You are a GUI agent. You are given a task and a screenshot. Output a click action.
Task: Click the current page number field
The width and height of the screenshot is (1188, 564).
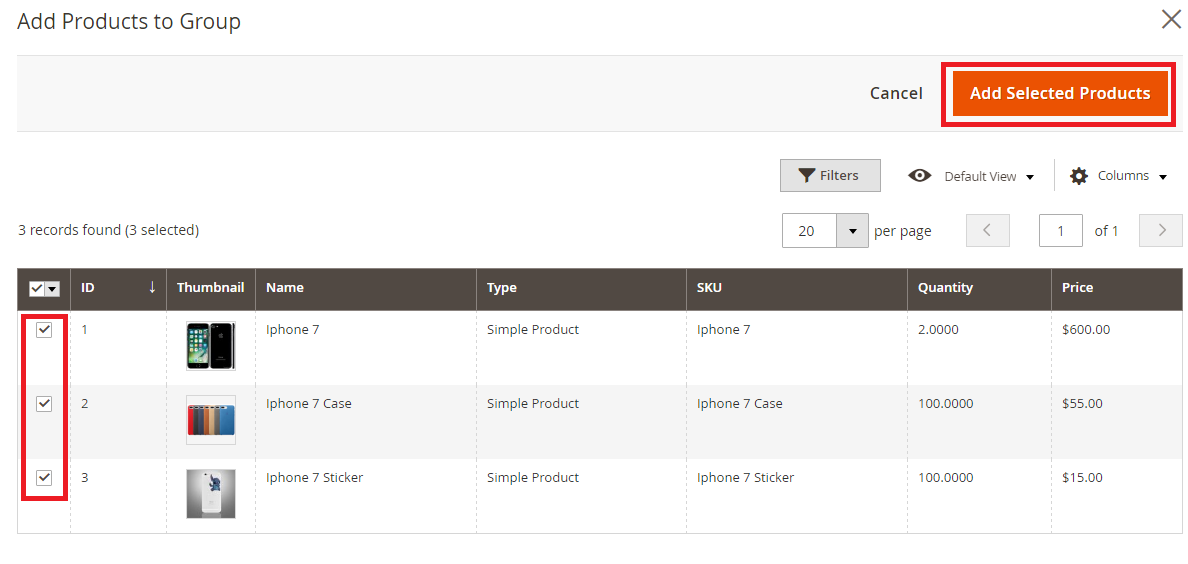click(x=1061, y=230)
